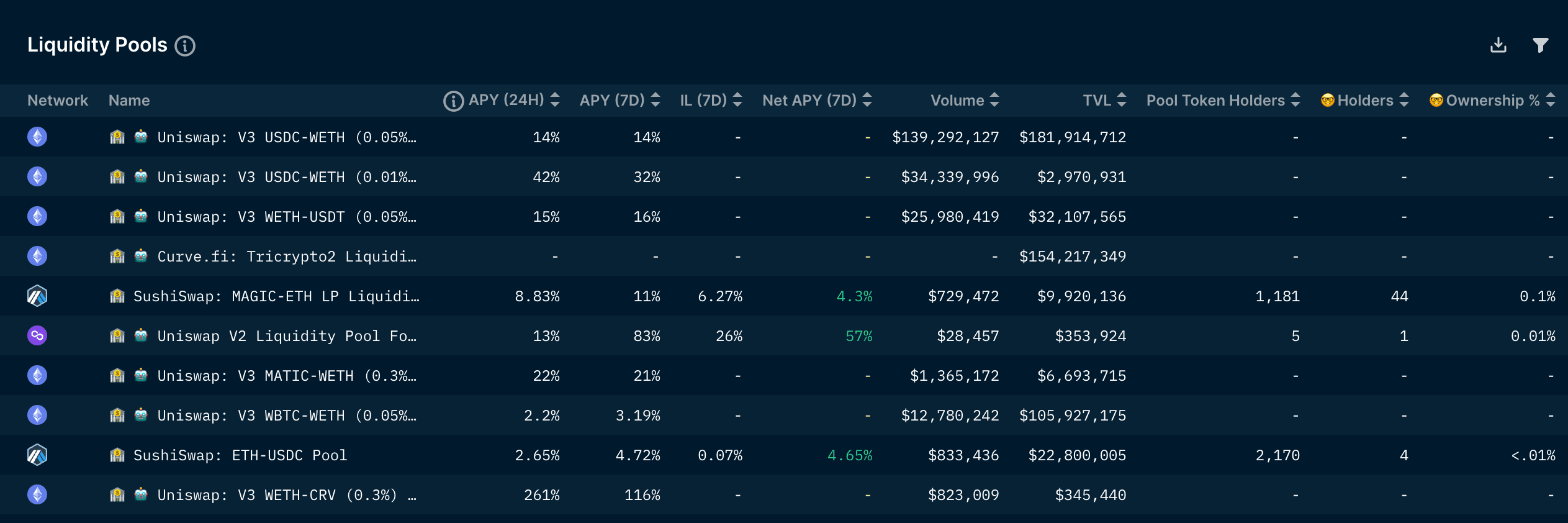Select the 1,181 pool token holders cell
This screenshot has height=523, width=1568.
(1277, 296)
